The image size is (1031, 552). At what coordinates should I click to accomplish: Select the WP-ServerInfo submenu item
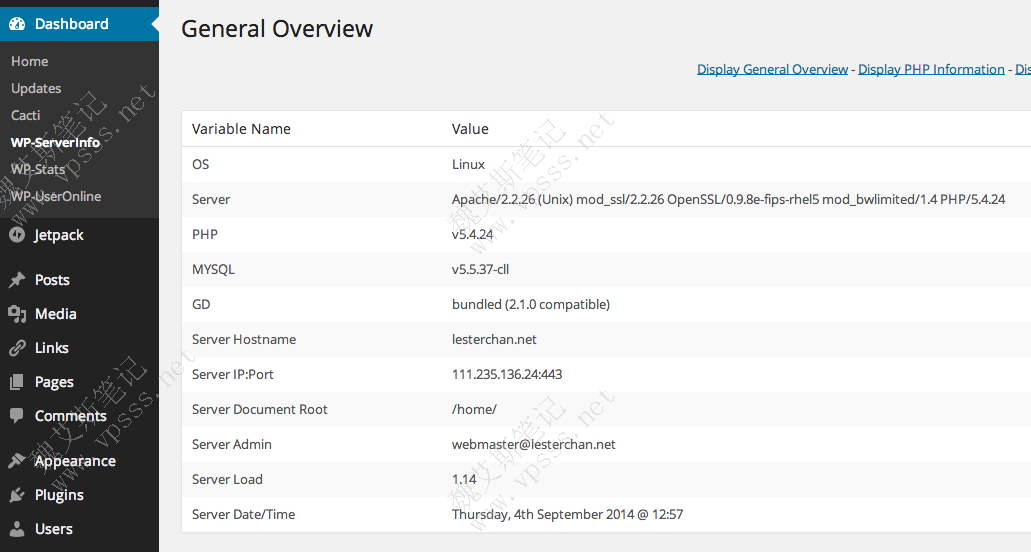(x=55, y=142)
